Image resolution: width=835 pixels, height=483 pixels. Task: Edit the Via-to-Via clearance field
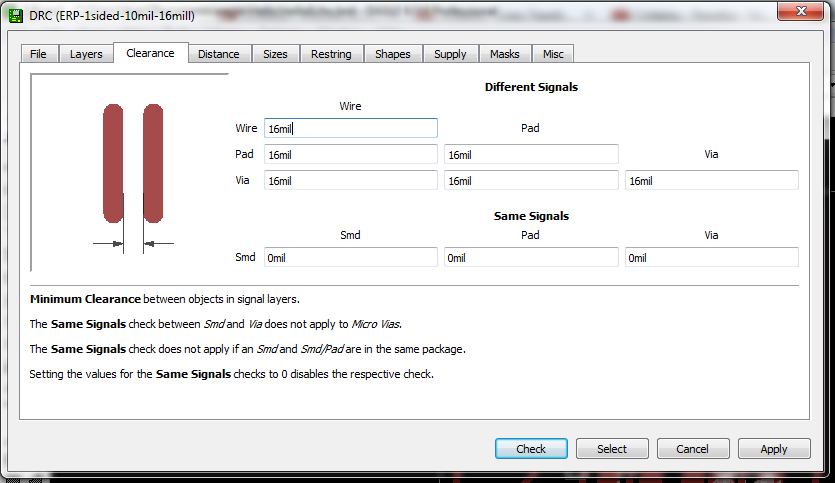[711, 180]
